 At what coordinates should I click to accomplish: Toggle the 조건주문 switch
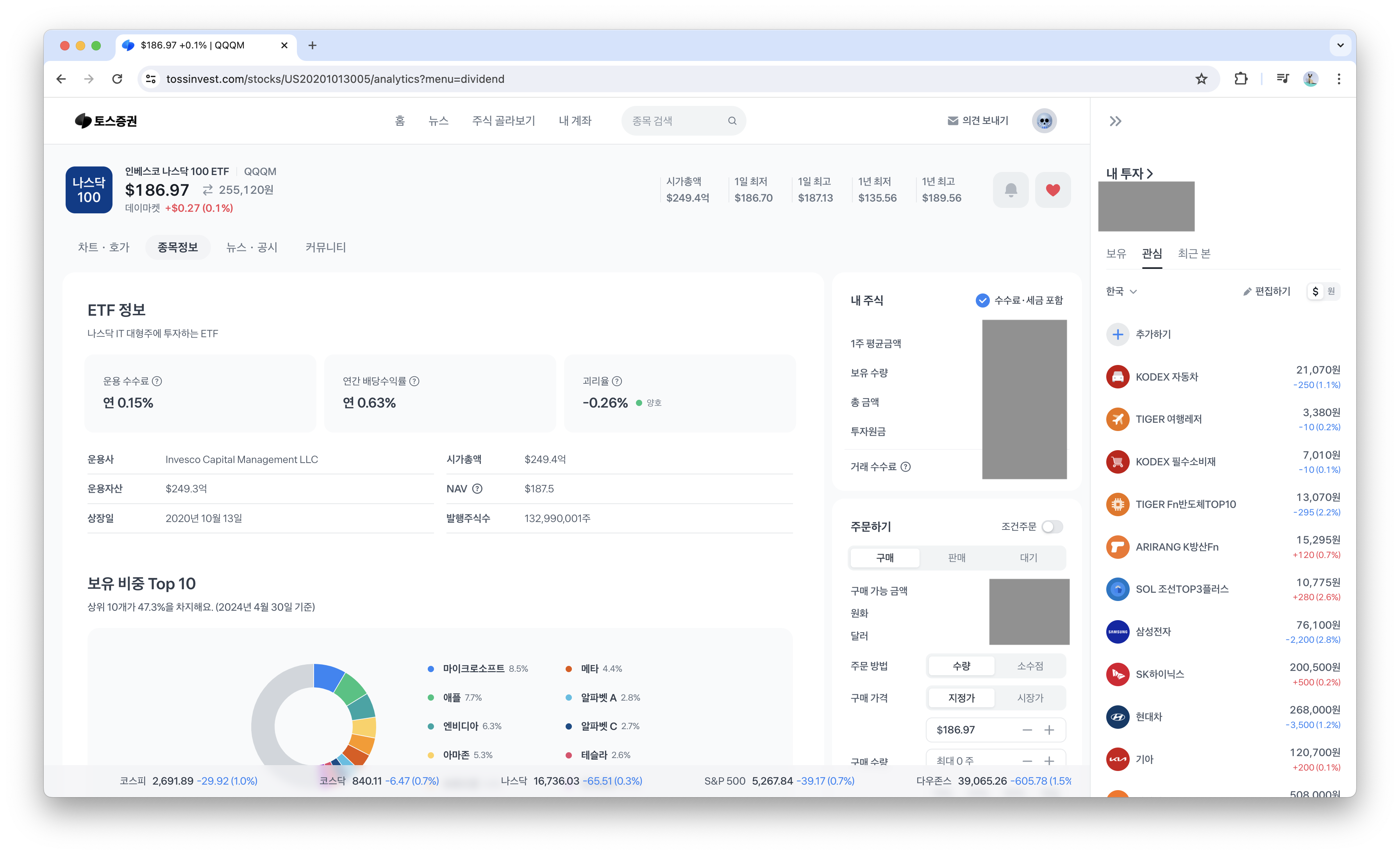point(1052,526)
